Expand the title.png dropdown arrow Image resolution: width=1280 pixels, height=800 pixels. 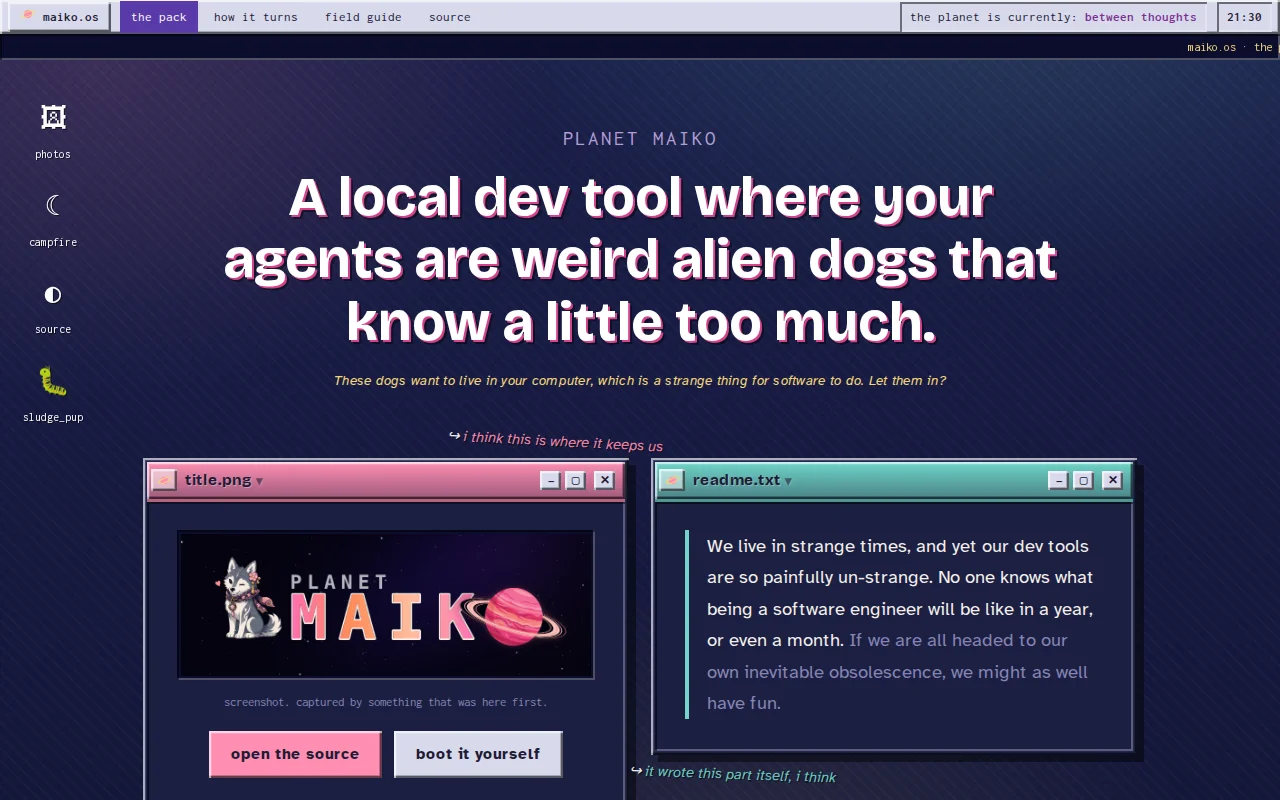pos(259,481)
